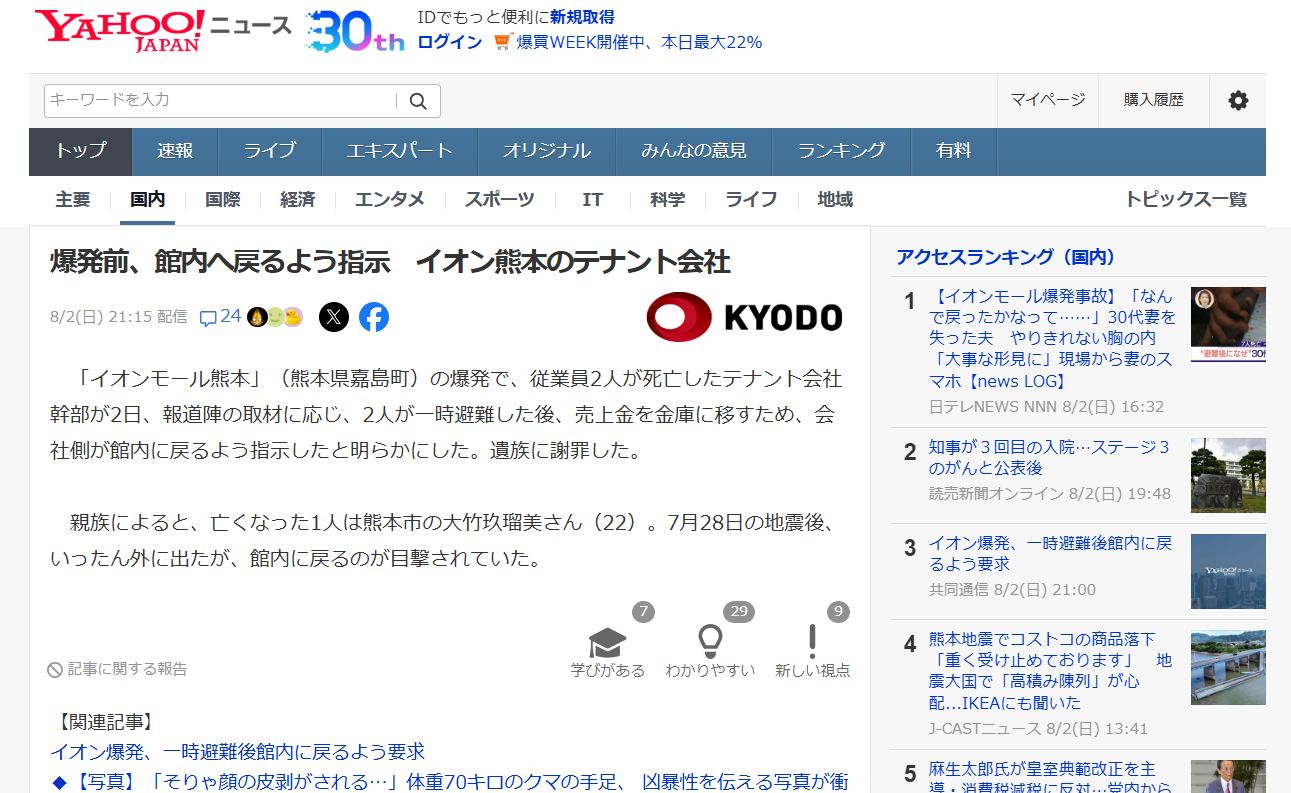Share the article on Facebook
The height and width of the screenshot is (793, 1291).
374,317
